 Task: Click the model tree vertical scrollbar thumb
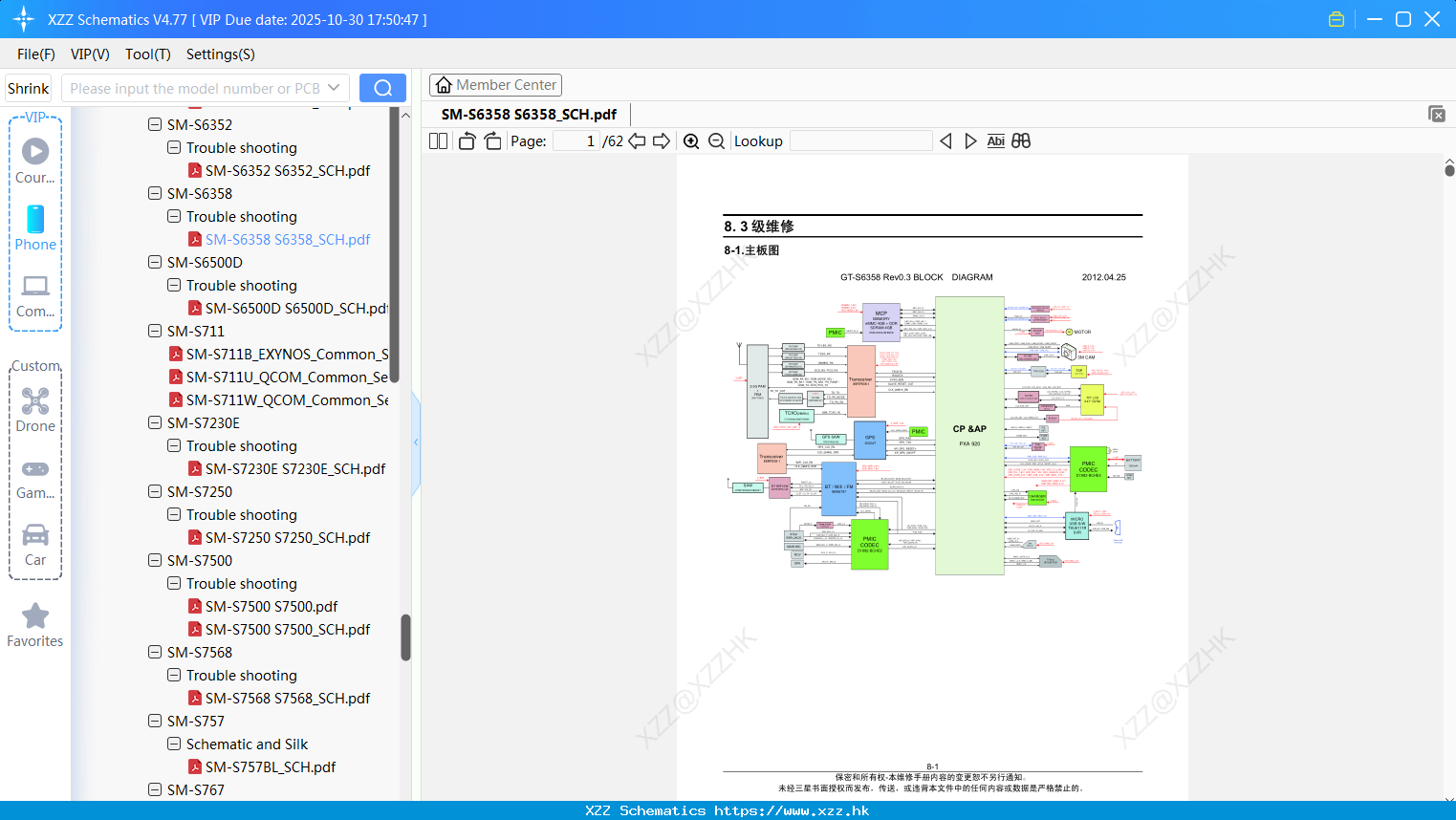coord(405,637)
